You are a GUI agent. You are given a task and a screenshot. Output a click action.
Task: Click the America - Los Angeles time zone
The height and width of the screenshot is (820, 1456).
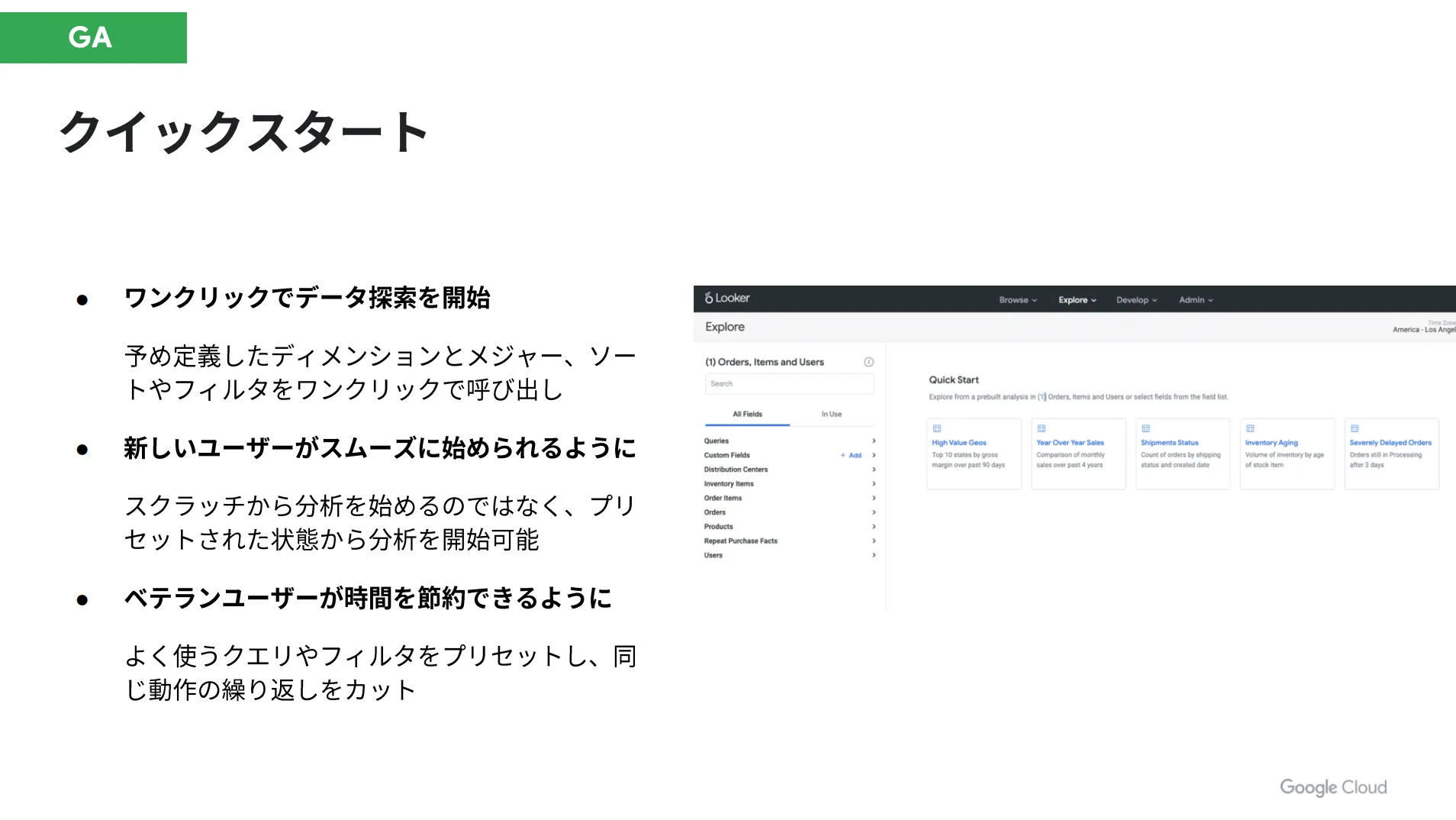pos(1424,330)
